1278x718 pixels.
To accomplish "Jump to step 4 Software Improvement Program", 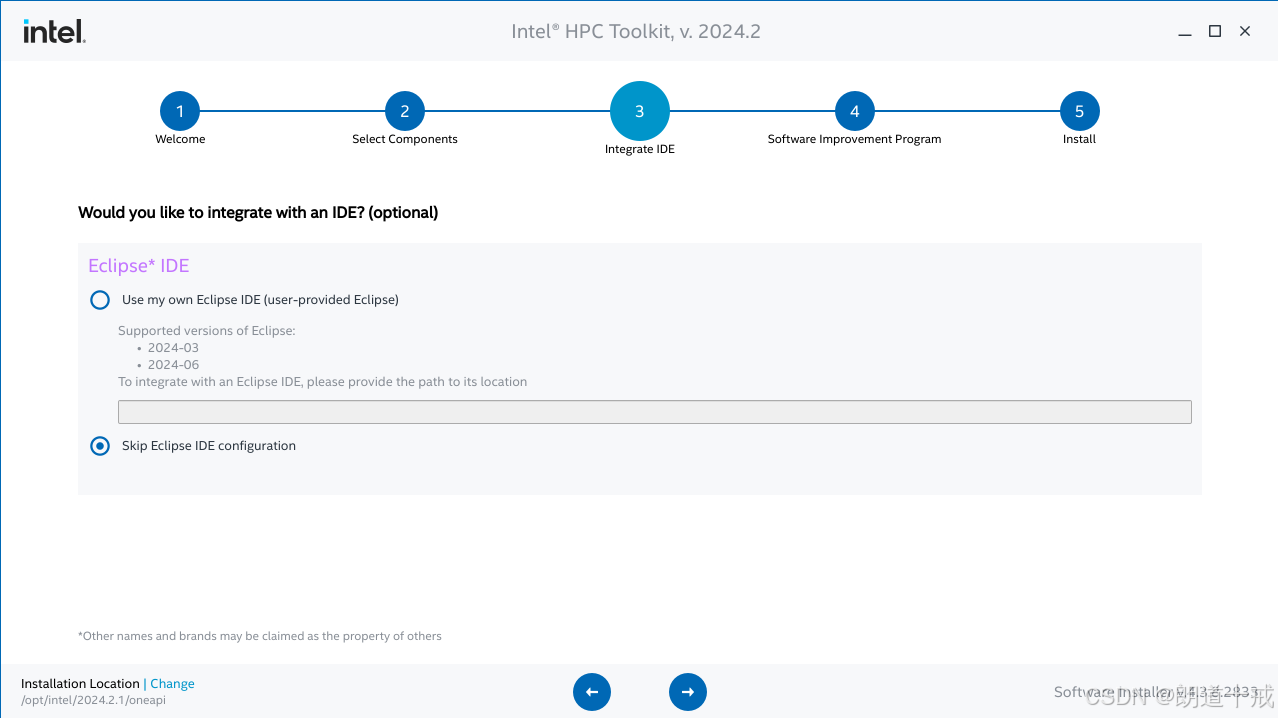I will coord(855,111).
